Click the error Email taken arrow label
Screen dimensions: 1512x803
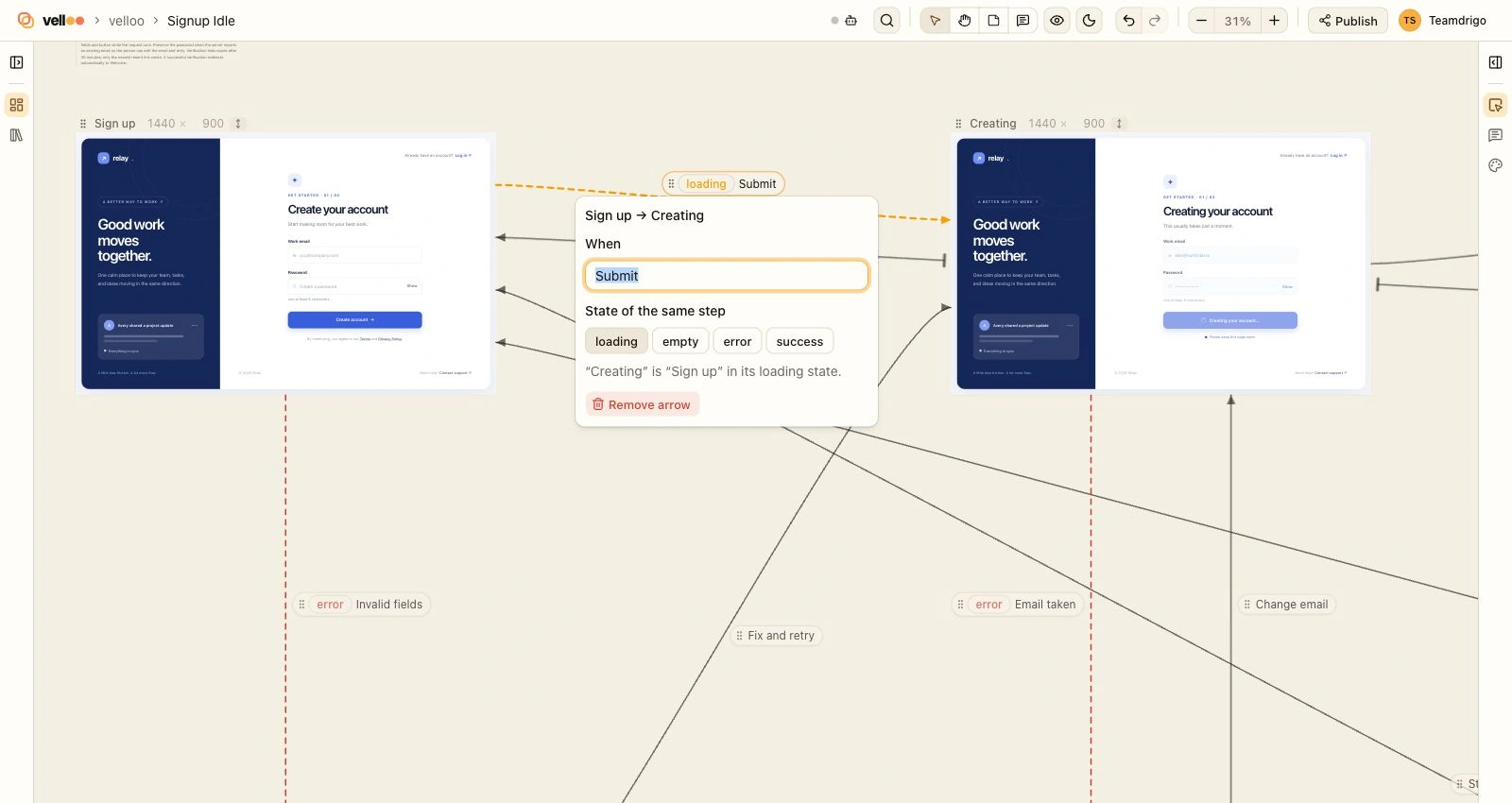click(1018, 605)
